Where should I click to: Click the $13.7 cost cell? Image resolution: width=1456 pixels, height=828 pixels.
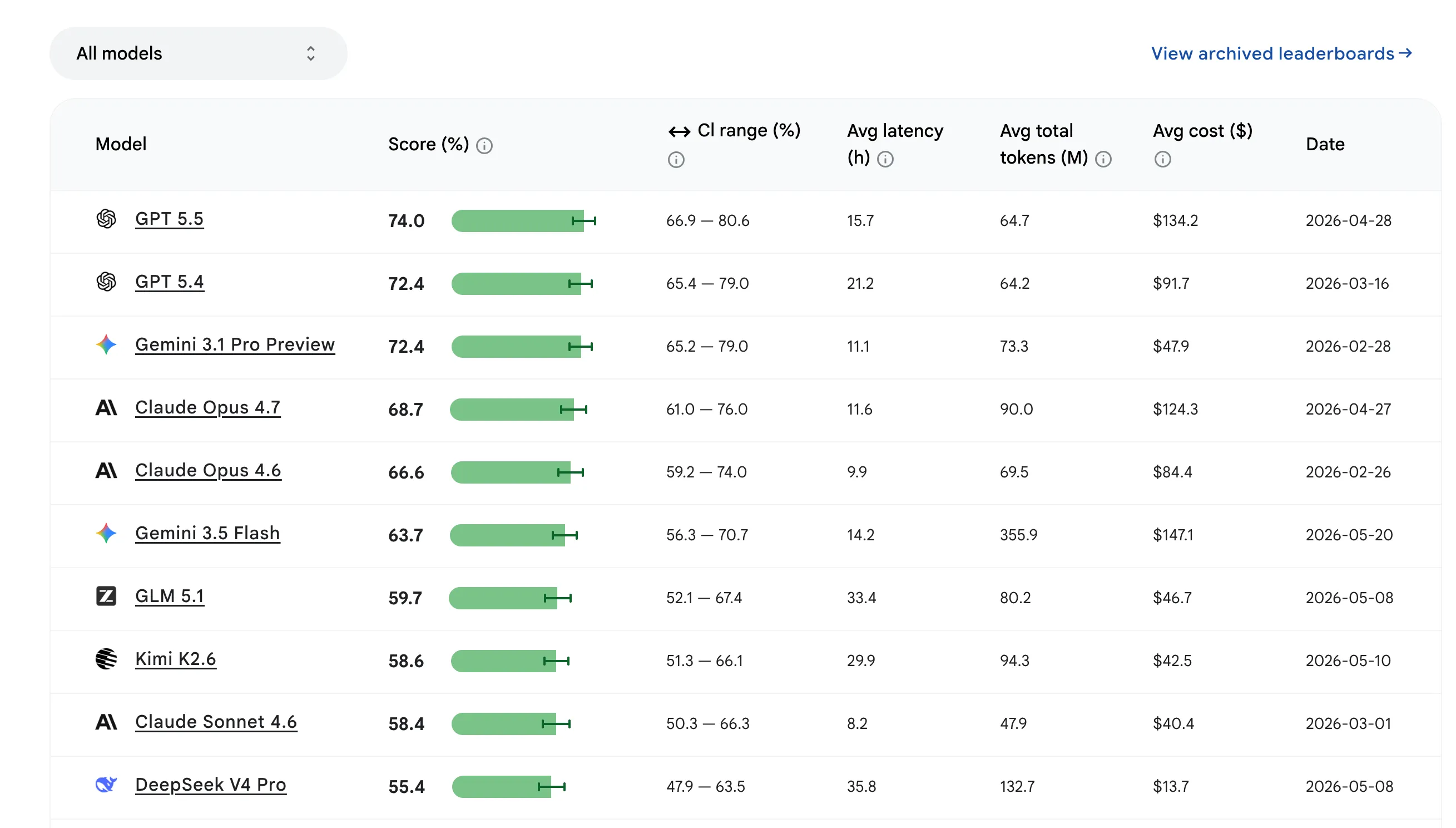[x=1170, y=787]
